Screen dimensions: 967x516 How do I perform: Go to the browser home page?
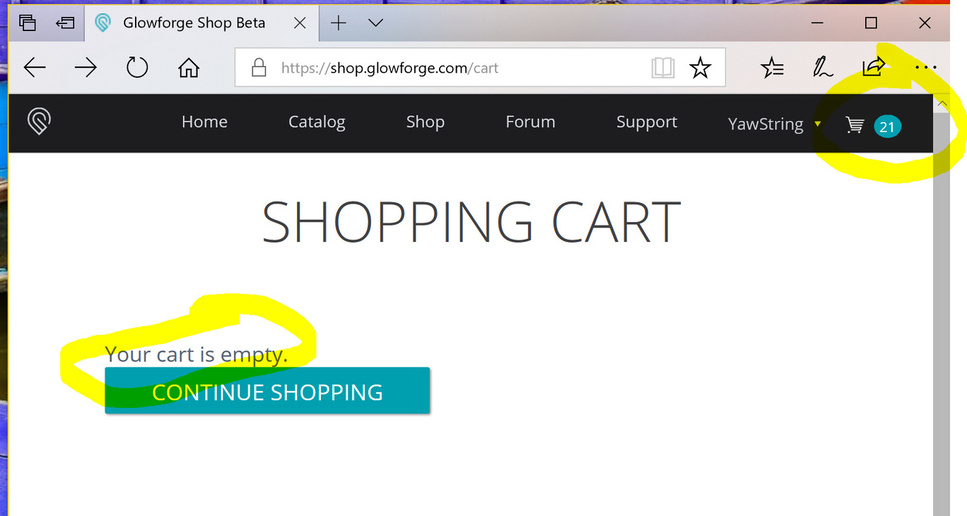(189, 67)
